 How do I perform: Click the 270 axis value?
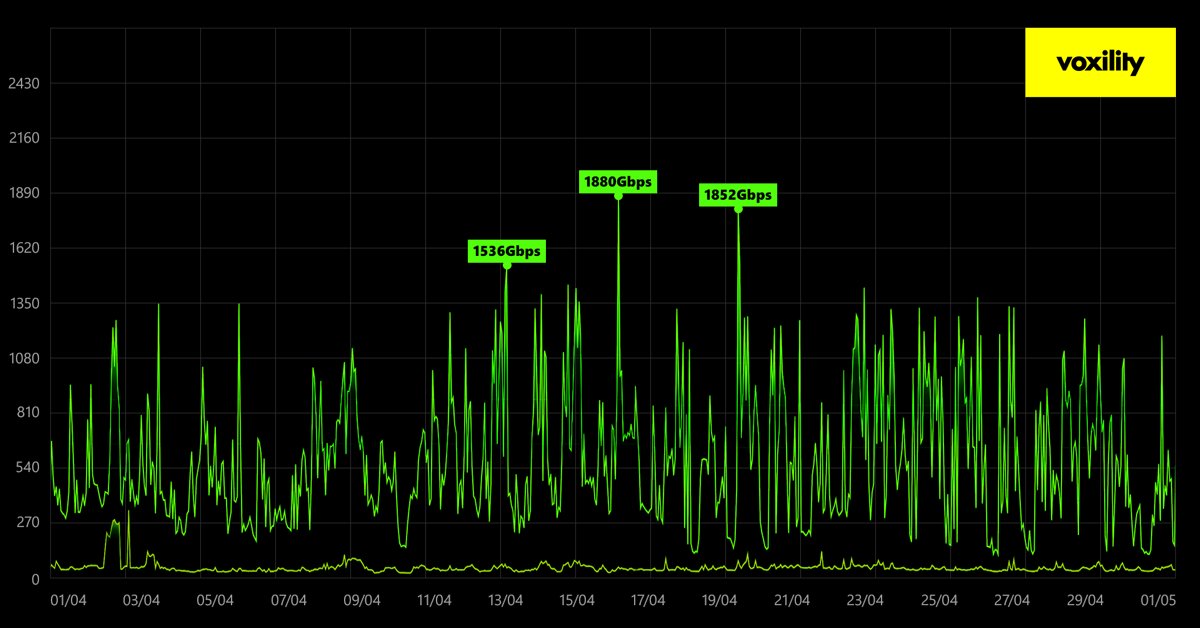point(26,522)
